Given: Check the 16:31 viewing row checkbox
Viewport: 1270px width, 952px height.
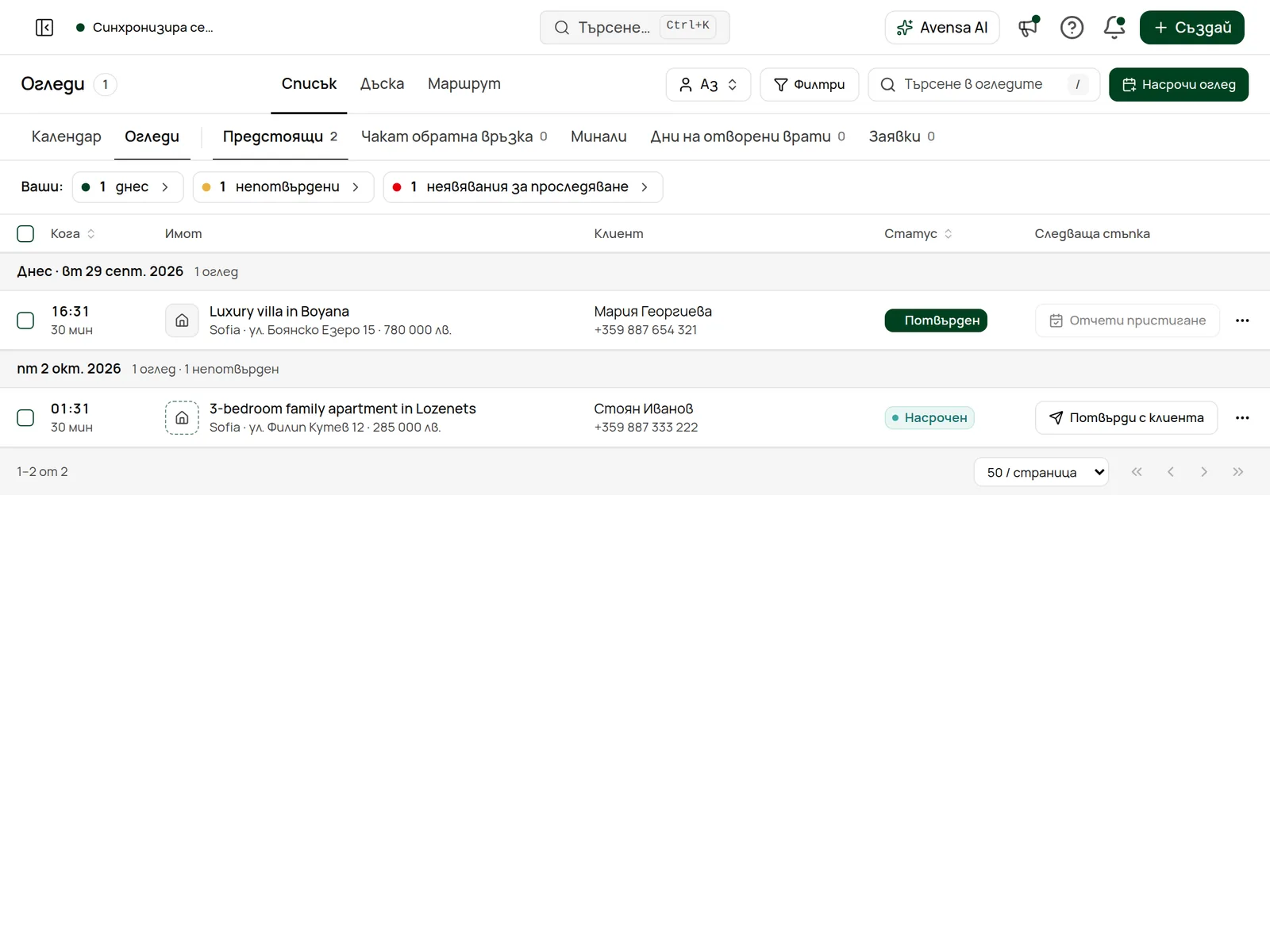Looking at the screenshot, I should point(25,321).
